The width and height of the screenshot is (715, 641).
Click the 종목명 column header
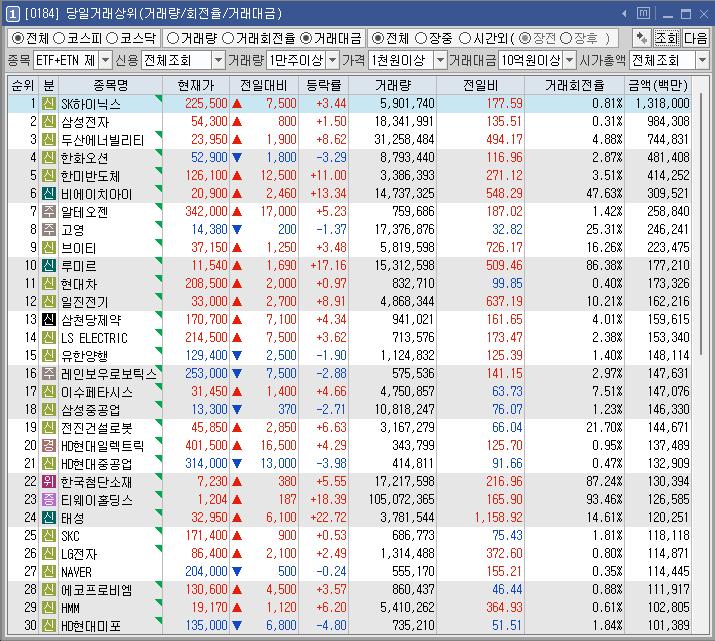(110, 85)
